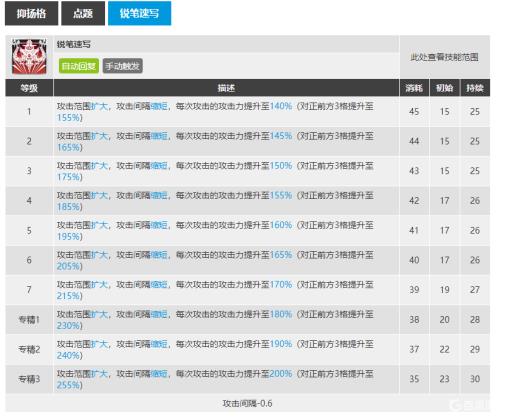Open the 缩短 link in 专精3 row
Image resolution: width=512 pixels, height=418 pixels.
pyautogui.click(x=159, y=374)
